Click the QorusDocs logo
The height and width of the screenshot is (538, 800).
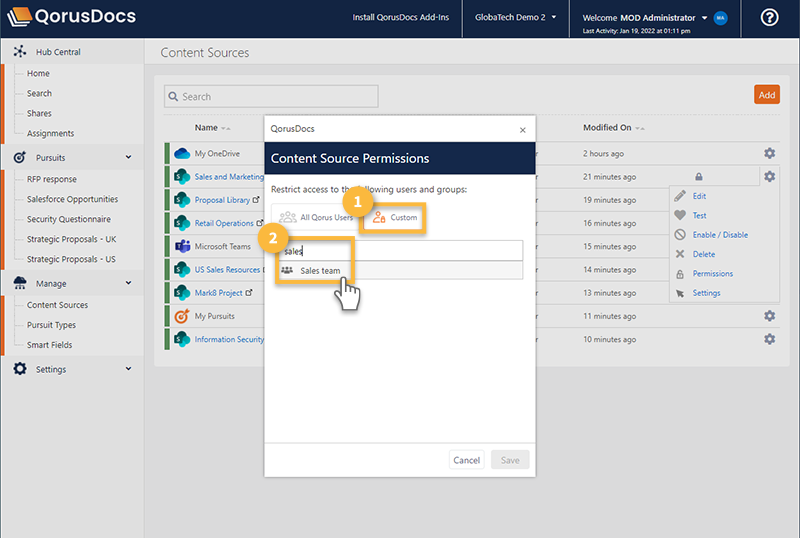point(71,16)
